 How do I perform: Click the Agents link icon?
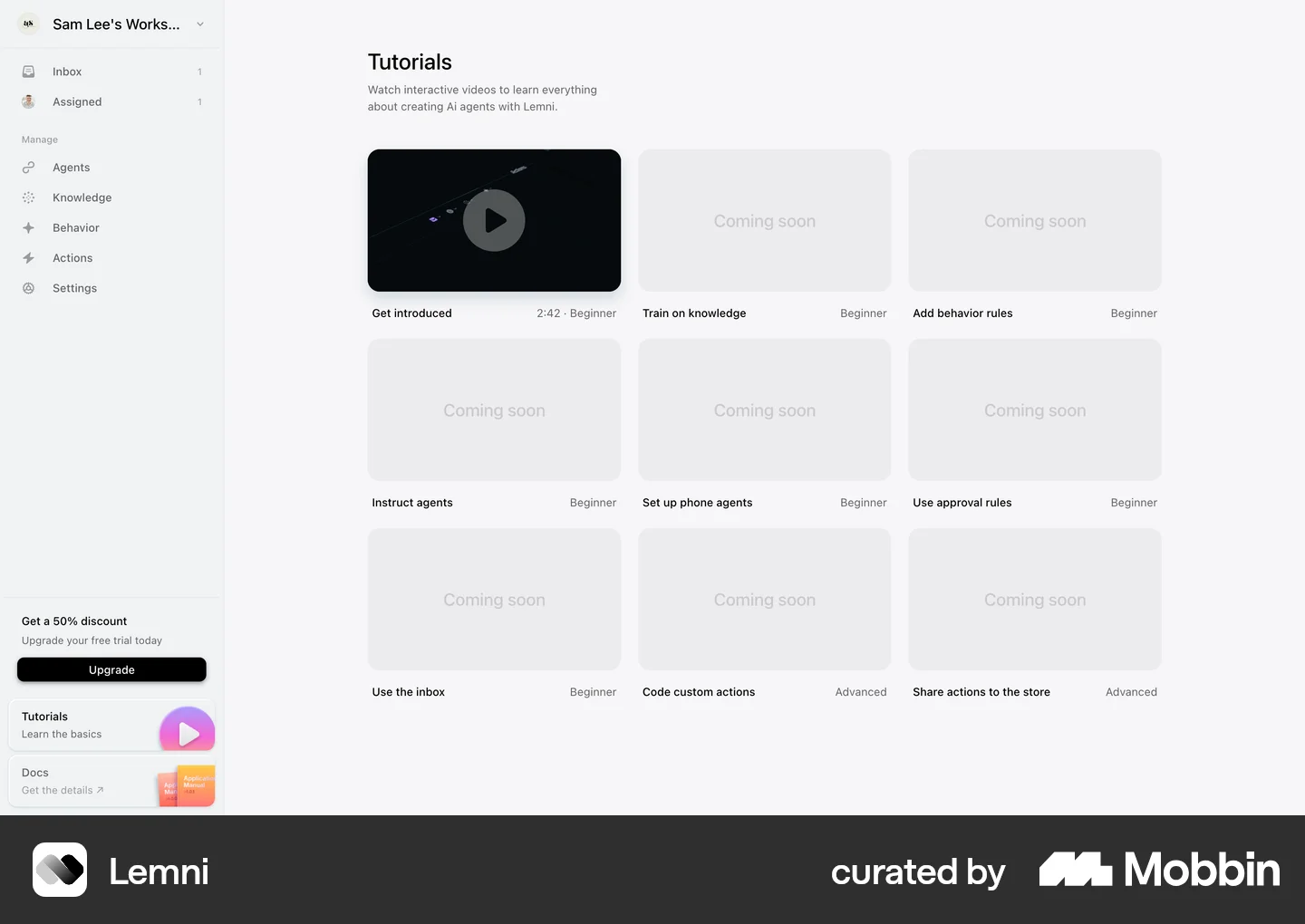pyautogui.click(x=28, y=168)
